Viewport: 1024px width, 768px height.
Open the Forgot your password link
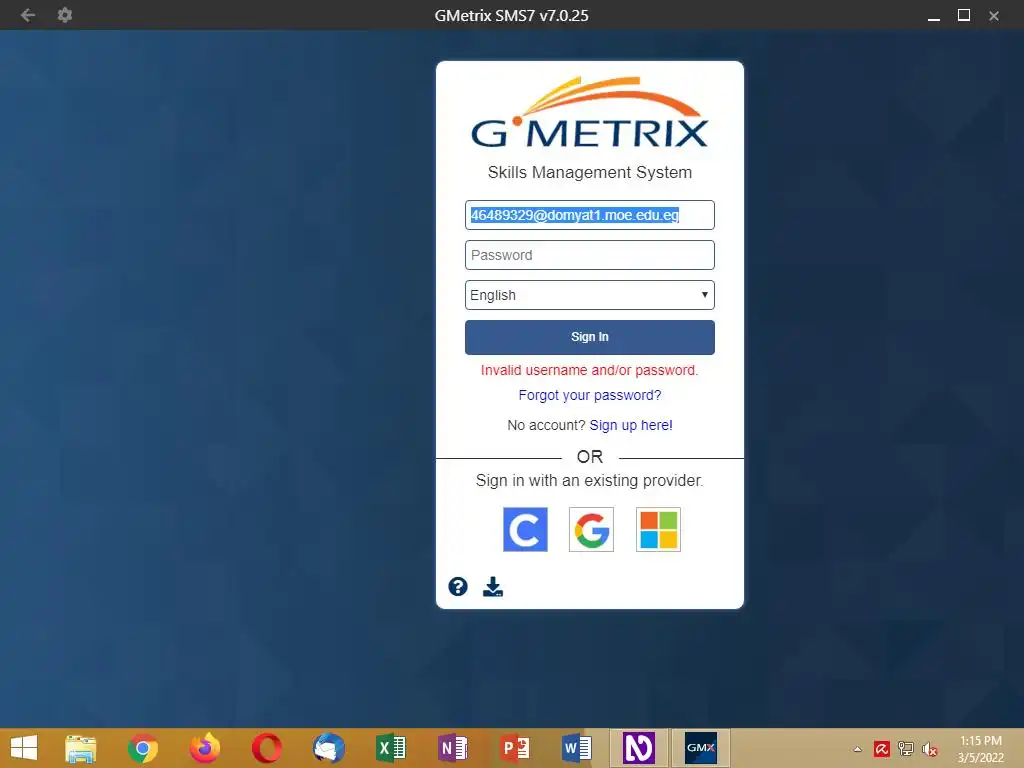(590, 395)
